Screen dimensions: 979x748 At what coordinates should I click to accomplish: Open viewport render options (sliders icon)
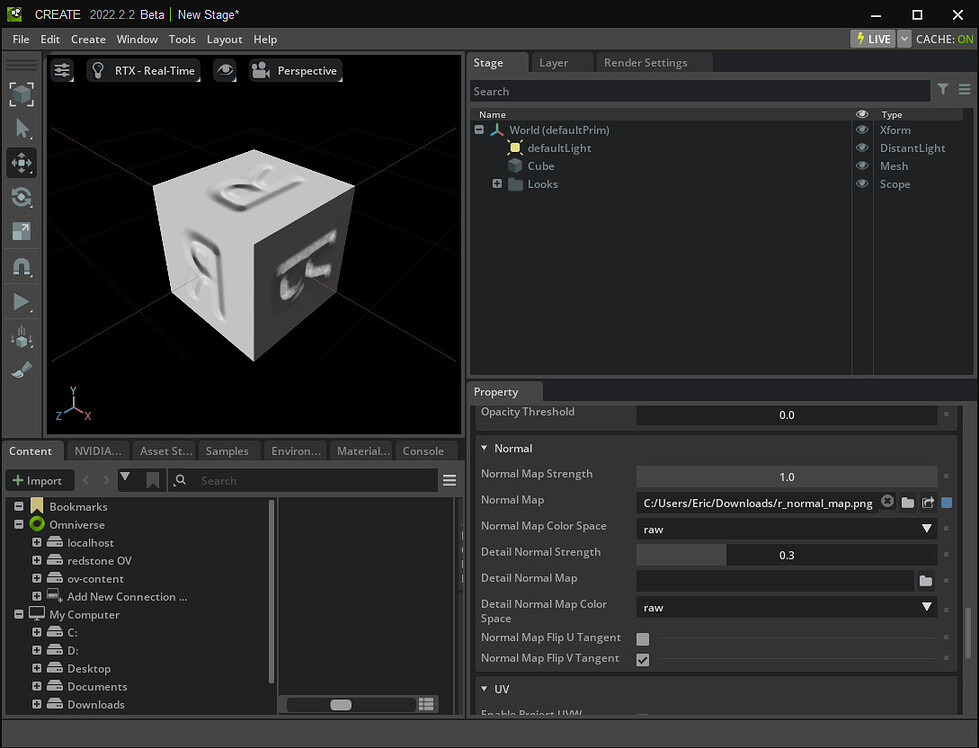(x=62, y=70)
